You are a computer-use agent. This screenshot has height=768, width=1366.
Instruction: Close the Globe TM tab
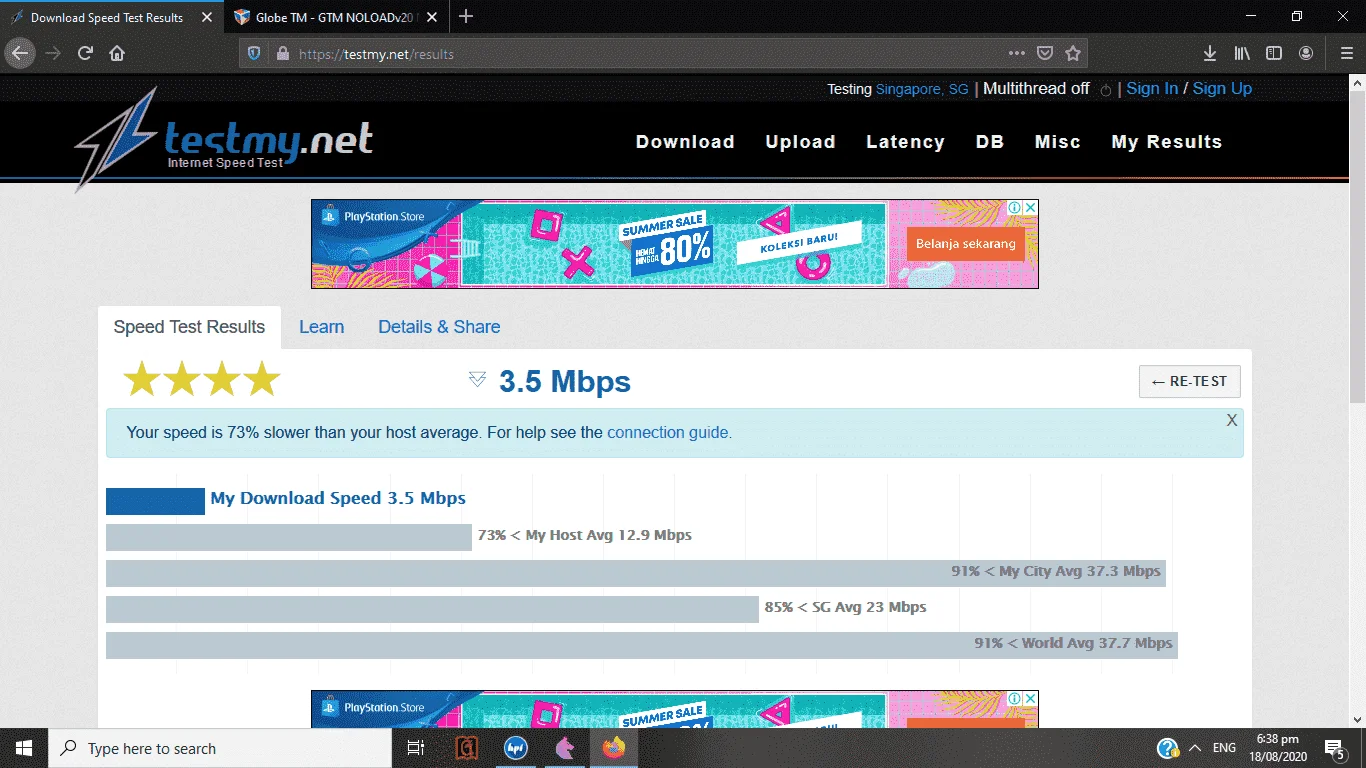click(432, 17)
